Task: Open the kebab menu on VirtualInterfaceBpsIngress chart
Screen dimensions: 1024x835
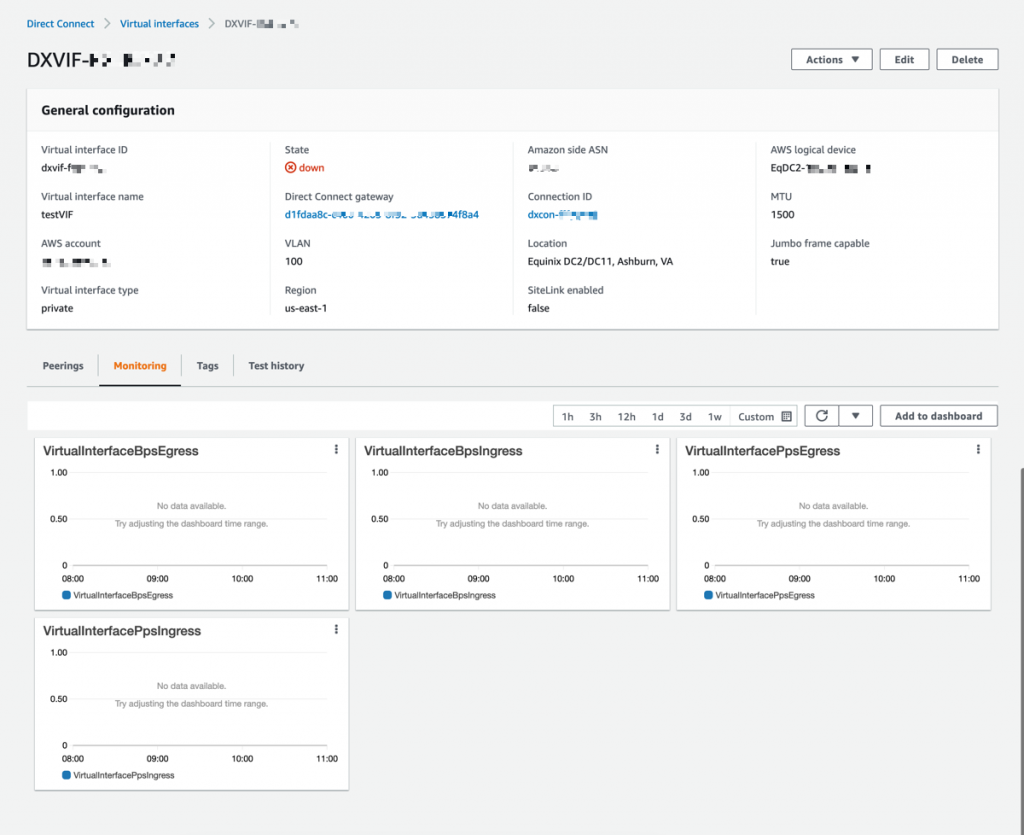Action: 657,449
